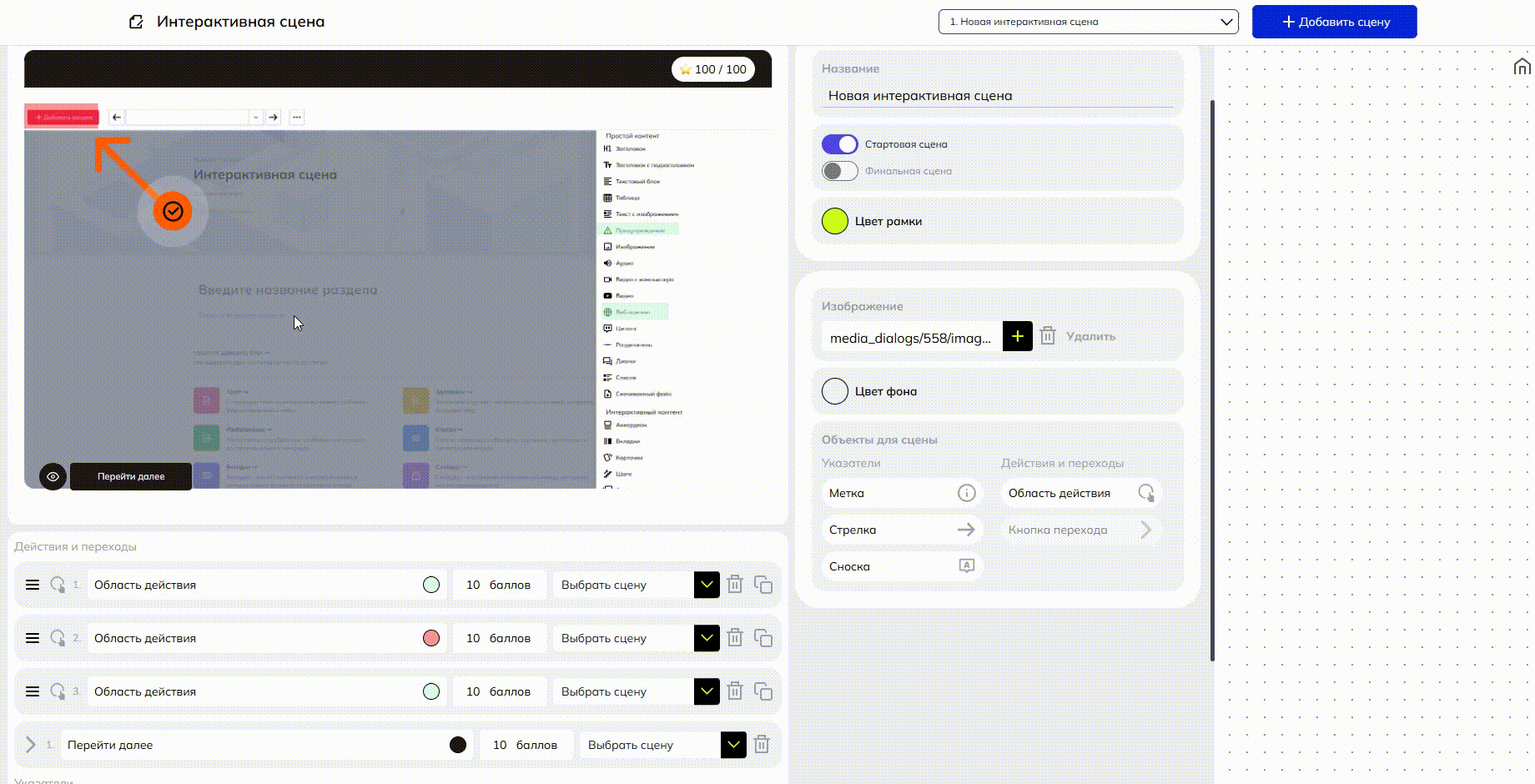Expand Выбрать сцену for Перейти далее row

[733, 745]
